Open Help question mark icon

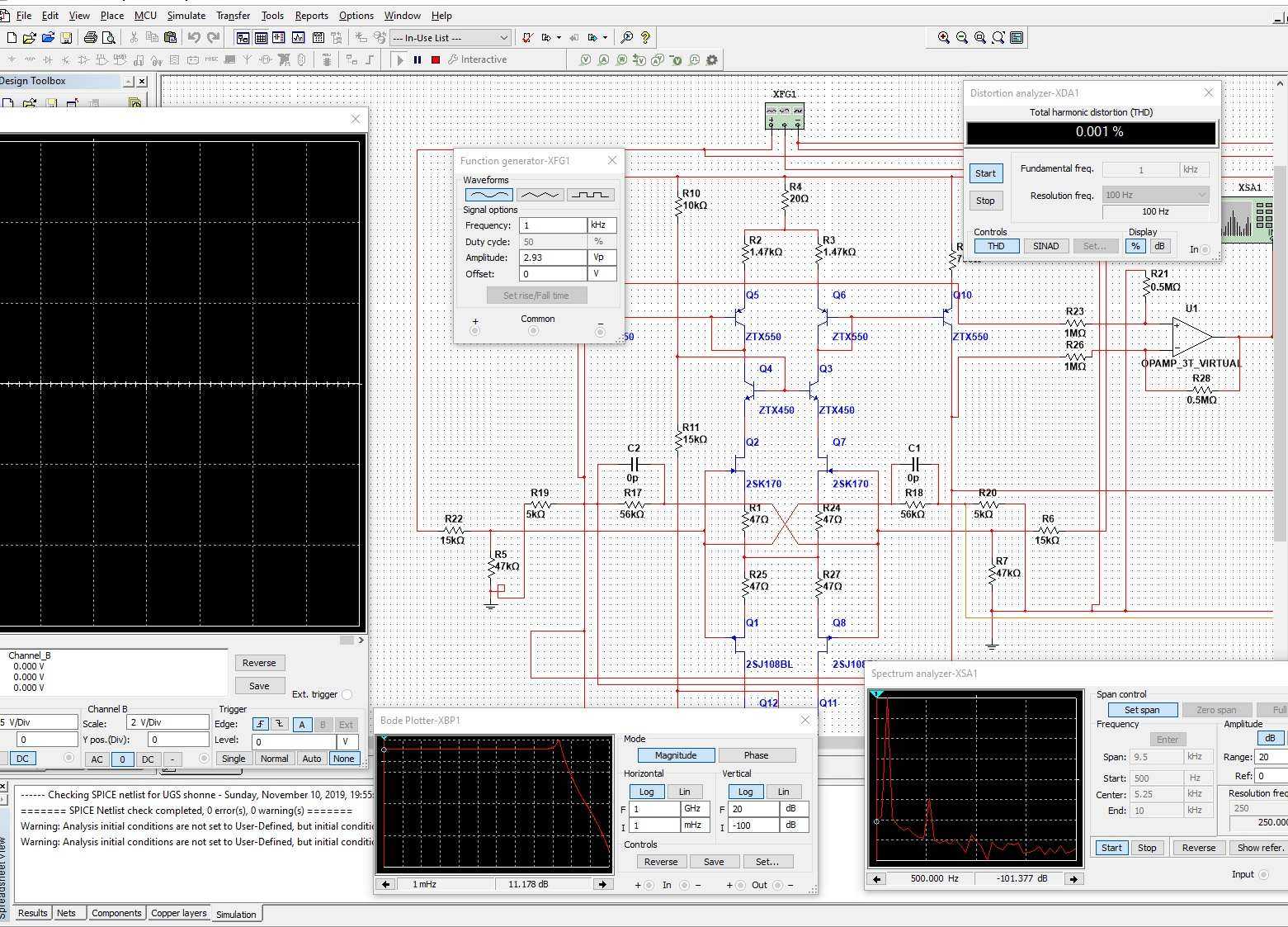(645, 38)
